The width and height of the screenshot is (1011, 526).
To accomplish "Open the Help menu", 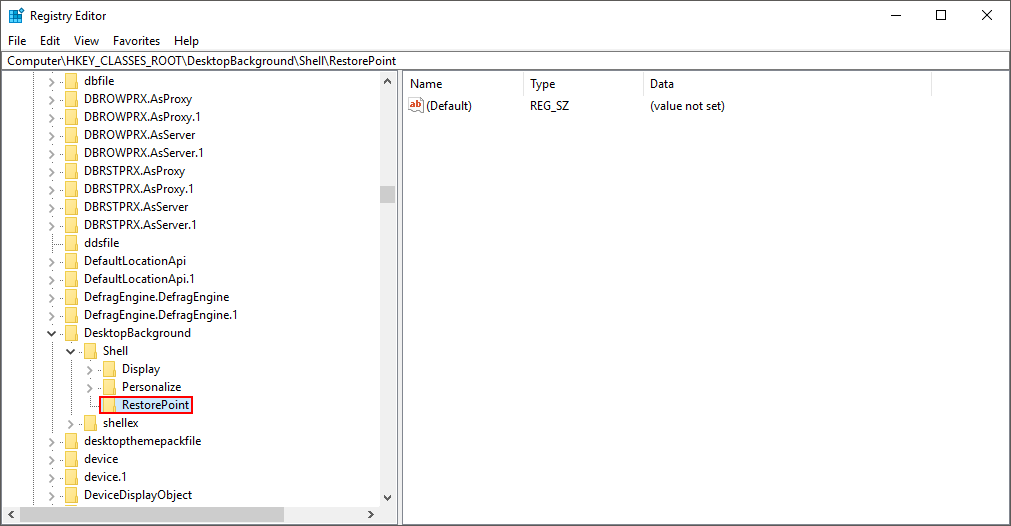I will coord(186,41).
